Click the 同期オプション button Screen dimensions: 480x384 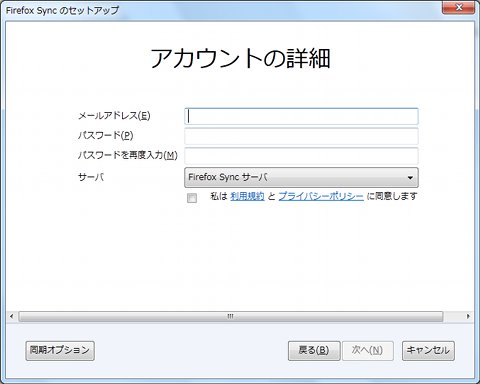(60, 351)
